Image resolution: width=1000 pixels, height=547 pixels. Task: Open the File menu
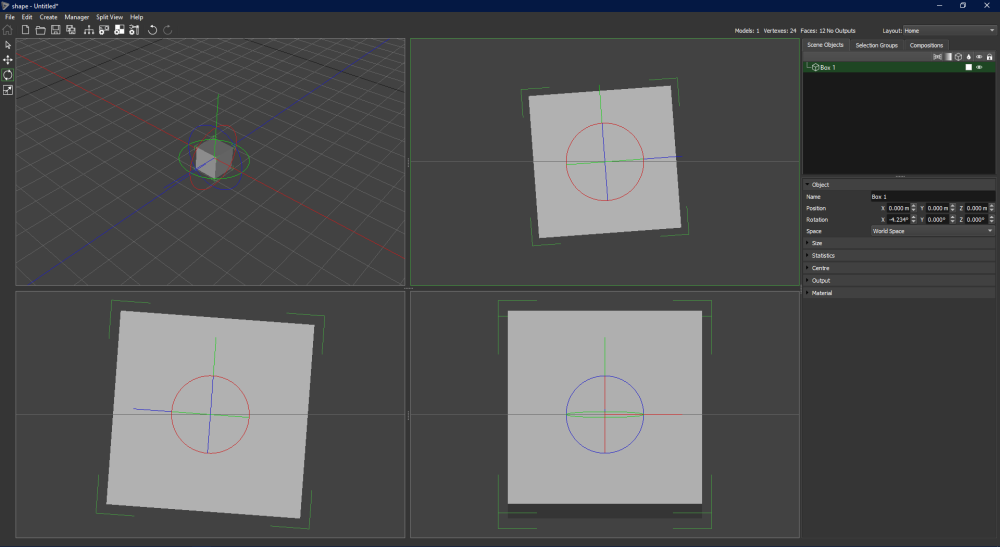tap(10, 17)
